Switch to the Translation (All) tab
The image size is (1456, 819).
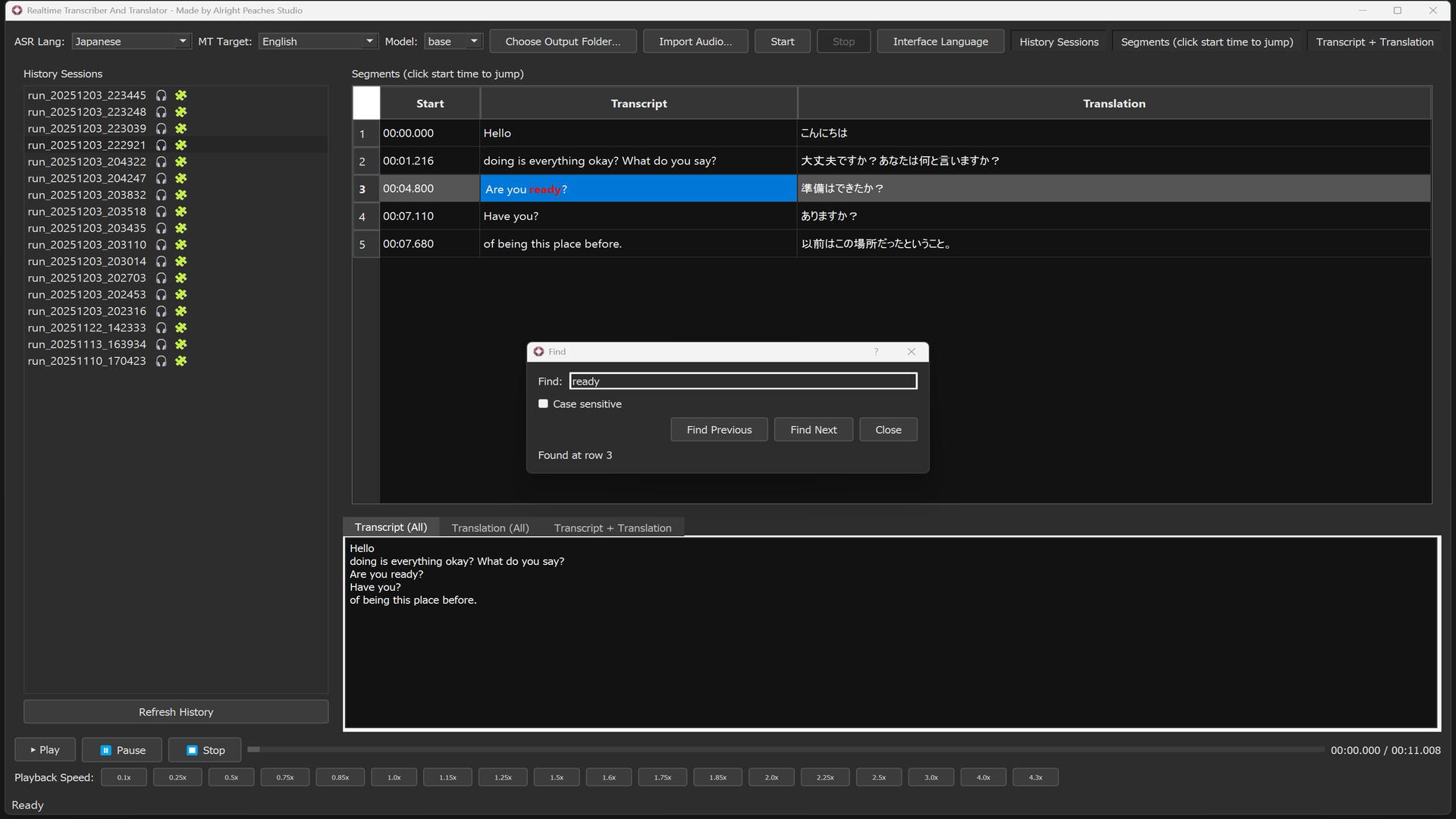(490, 527)
